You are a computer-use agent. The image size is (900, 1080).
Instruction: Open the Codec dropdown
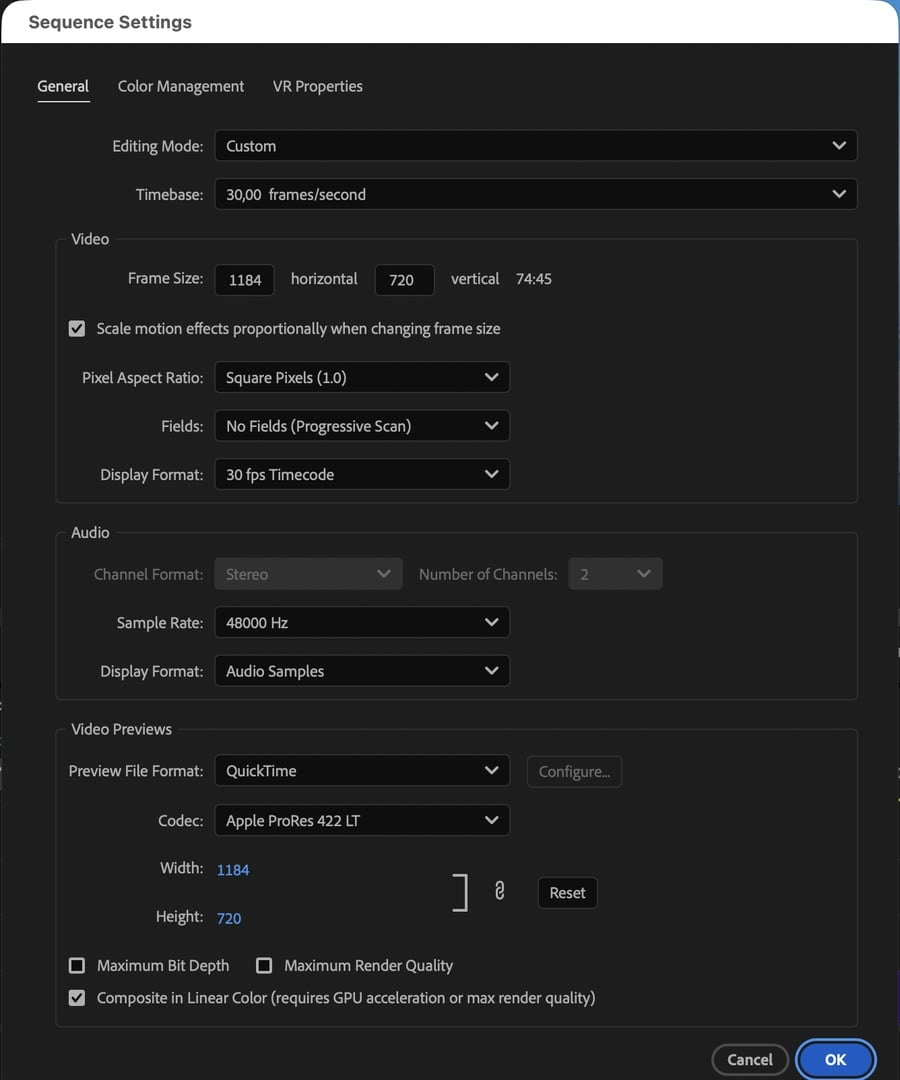point(362,820)
